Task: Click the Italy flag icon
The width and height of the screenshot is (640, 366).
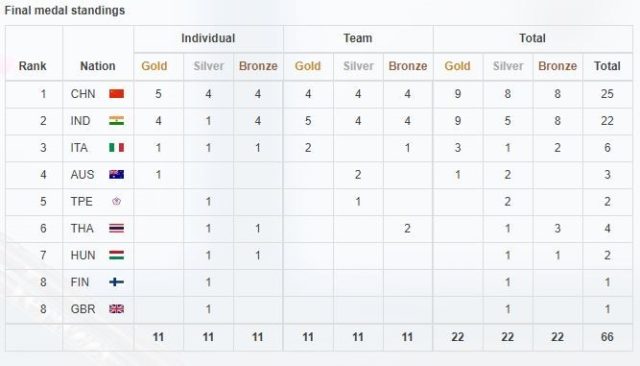Action: point(116,148)
